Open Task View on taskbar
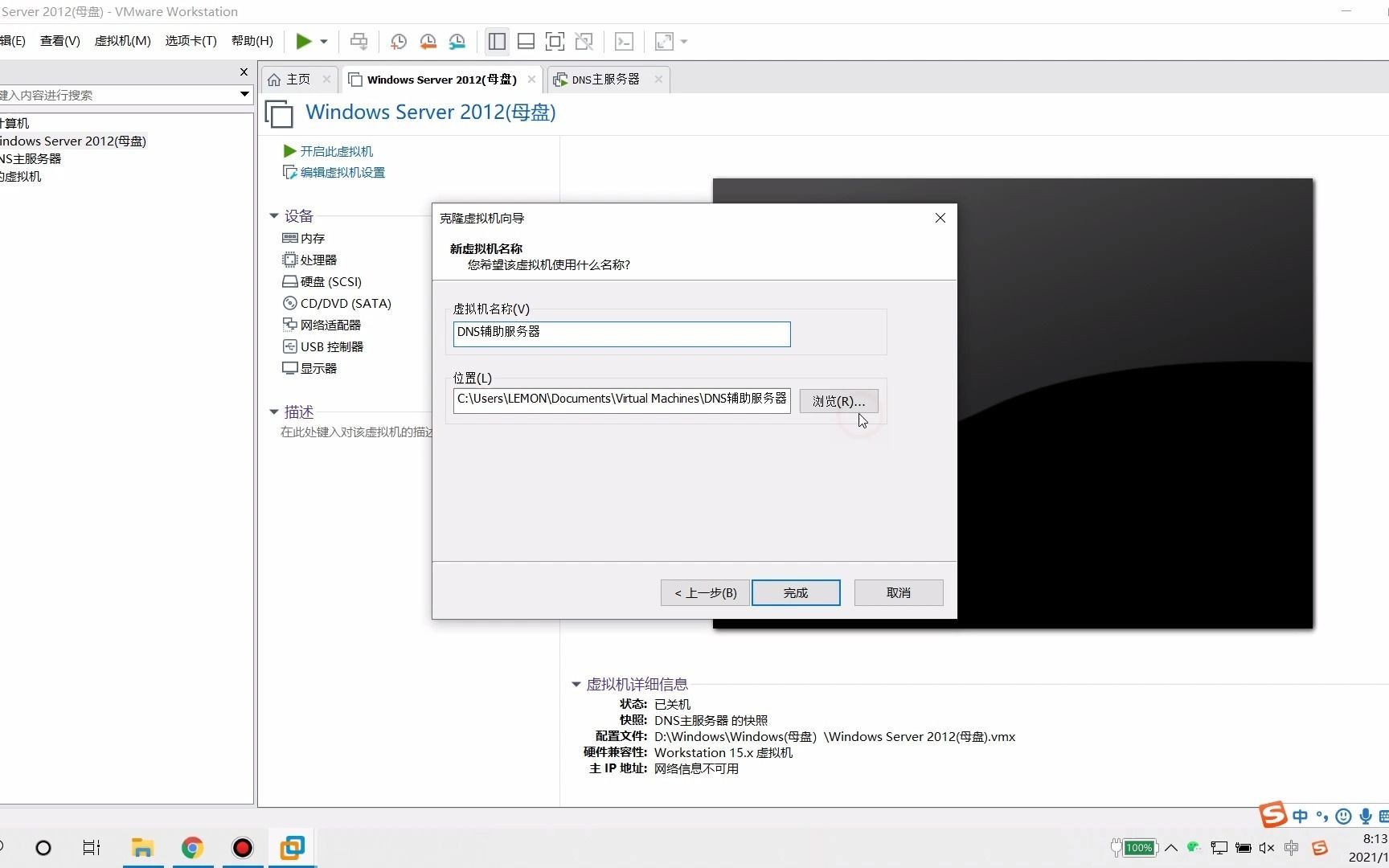Viewport: 1389px width, 868px height. (92, 848)
